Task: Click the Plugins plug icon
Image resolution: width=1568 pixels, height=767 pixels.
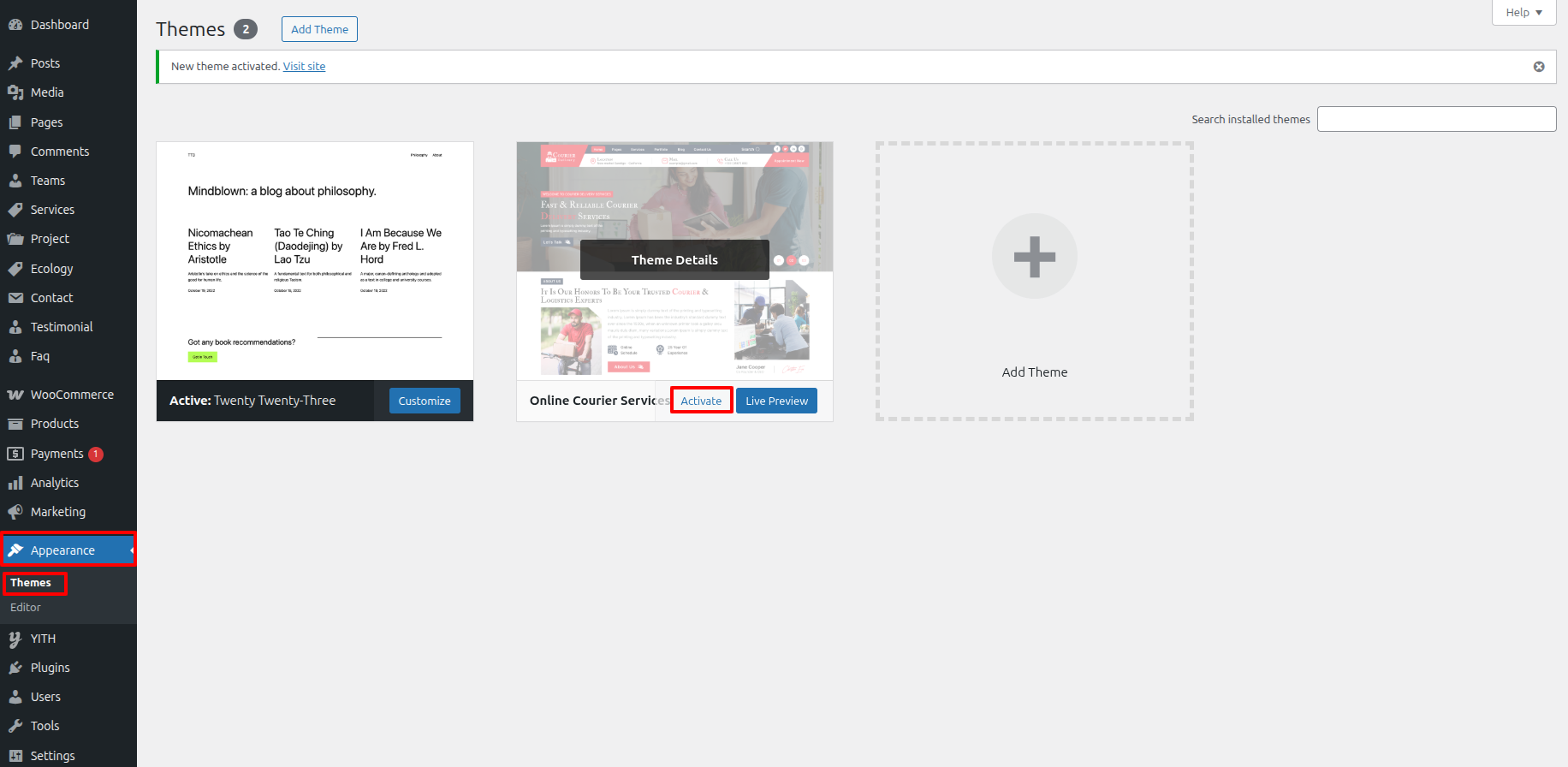Action: 15,668
